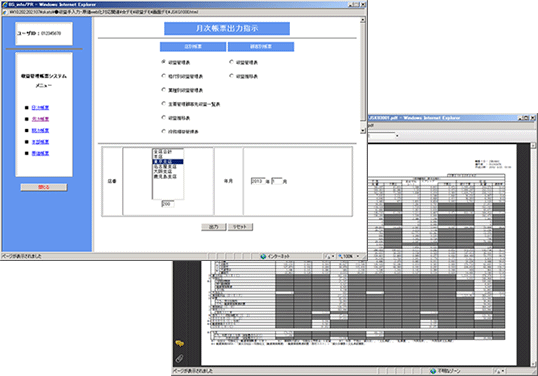Click the vertical scrollbar of the report form pane

tap(363, 75)
